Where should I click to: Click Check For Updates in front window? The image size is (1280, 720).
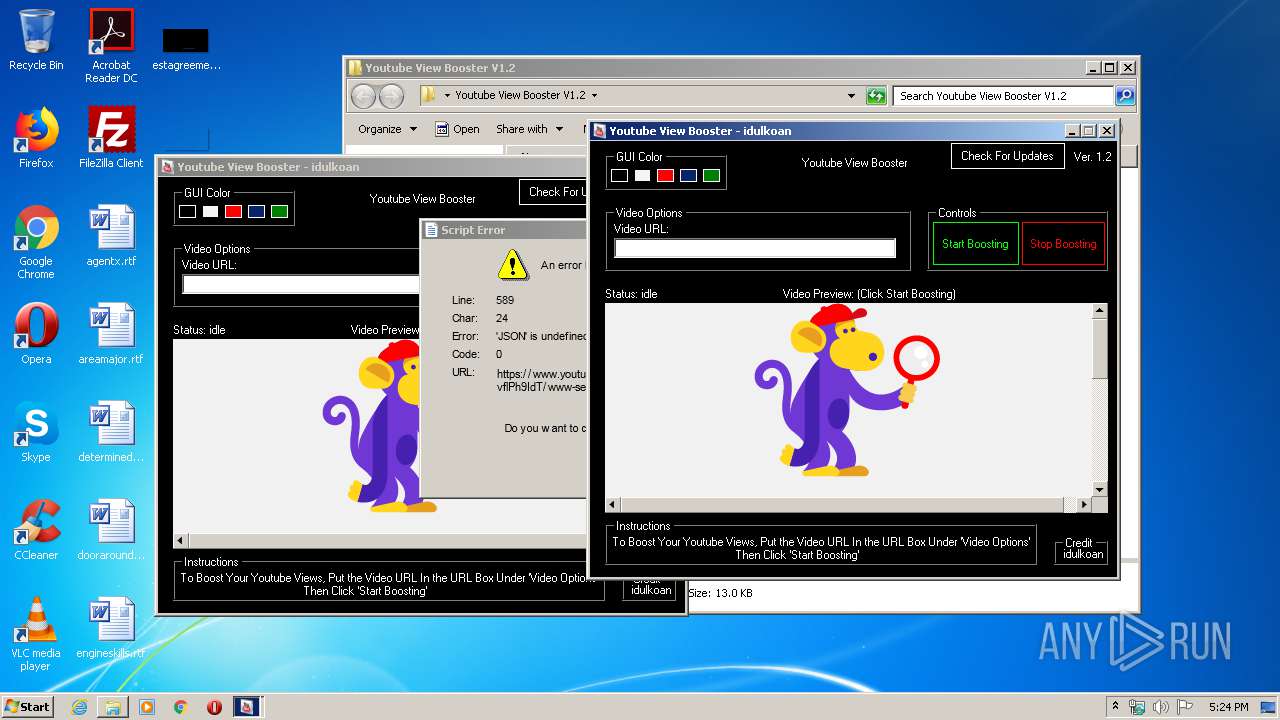[x=1007, y=156]
